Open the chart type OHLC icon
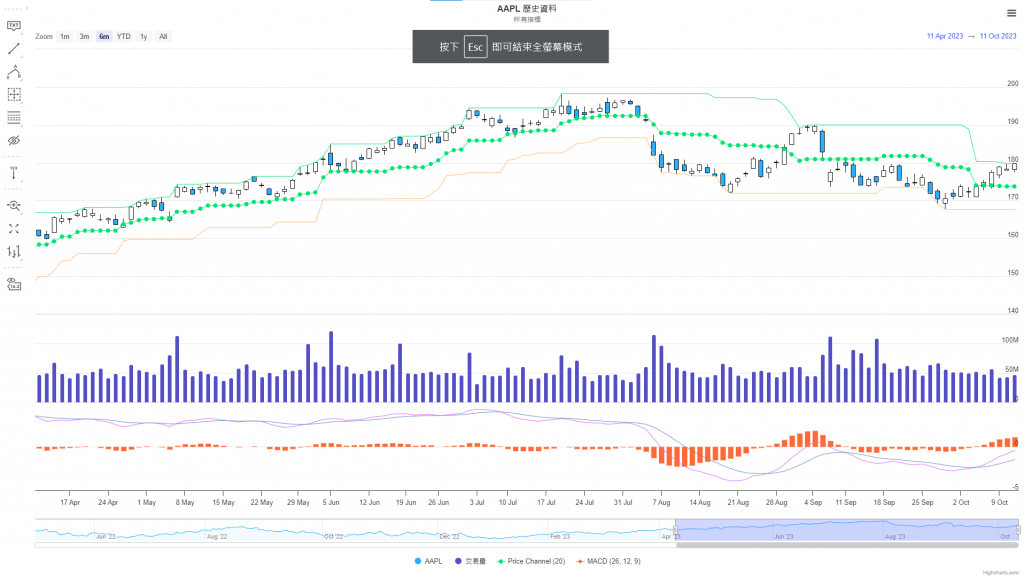The height and width of the screenshot is (577, 1024). point(14,251)
